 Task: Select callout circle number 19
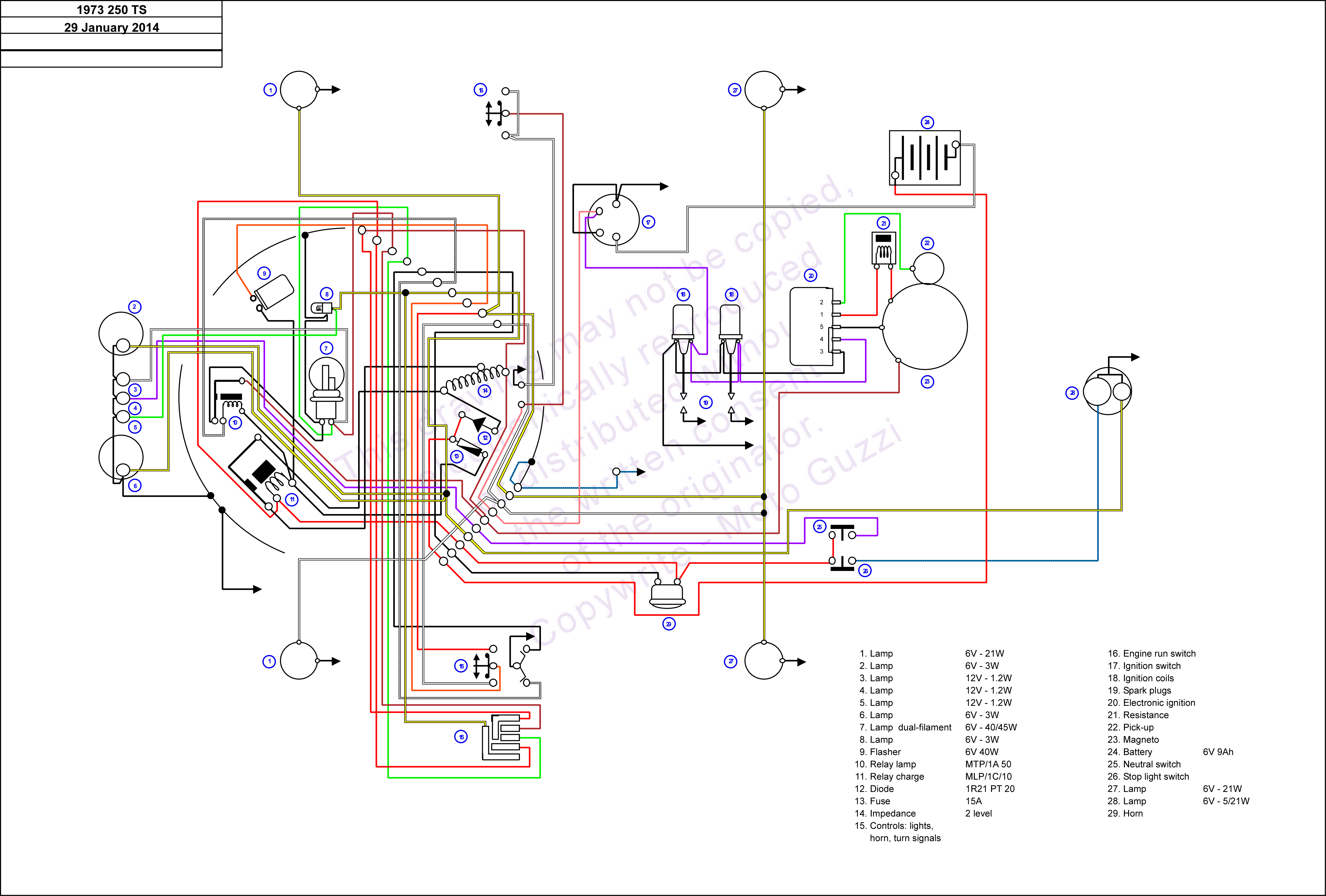(706, 403)
